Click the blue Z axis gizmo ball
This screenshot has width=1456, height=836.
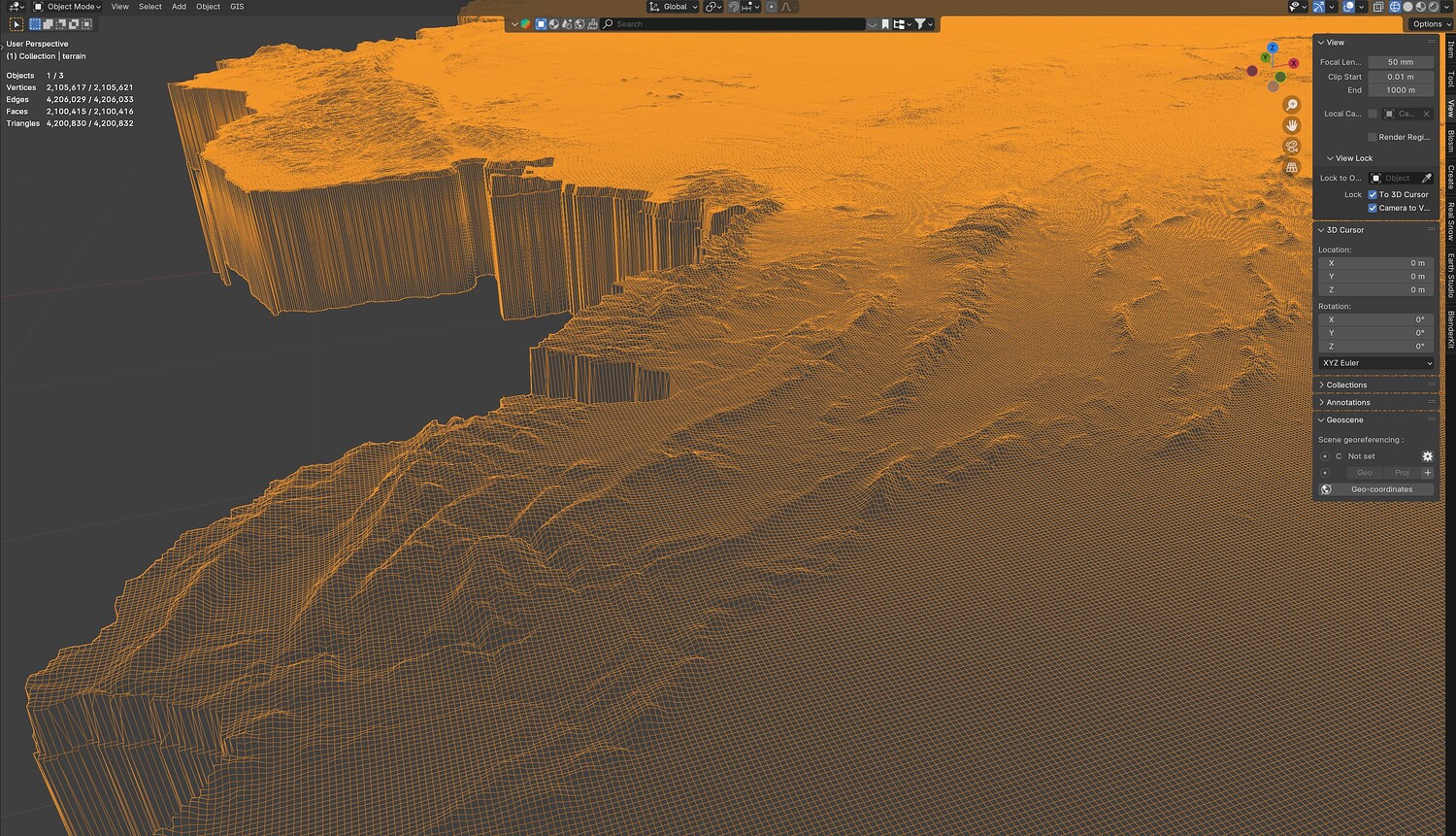pyautogui.click(x=1273, y=48)
